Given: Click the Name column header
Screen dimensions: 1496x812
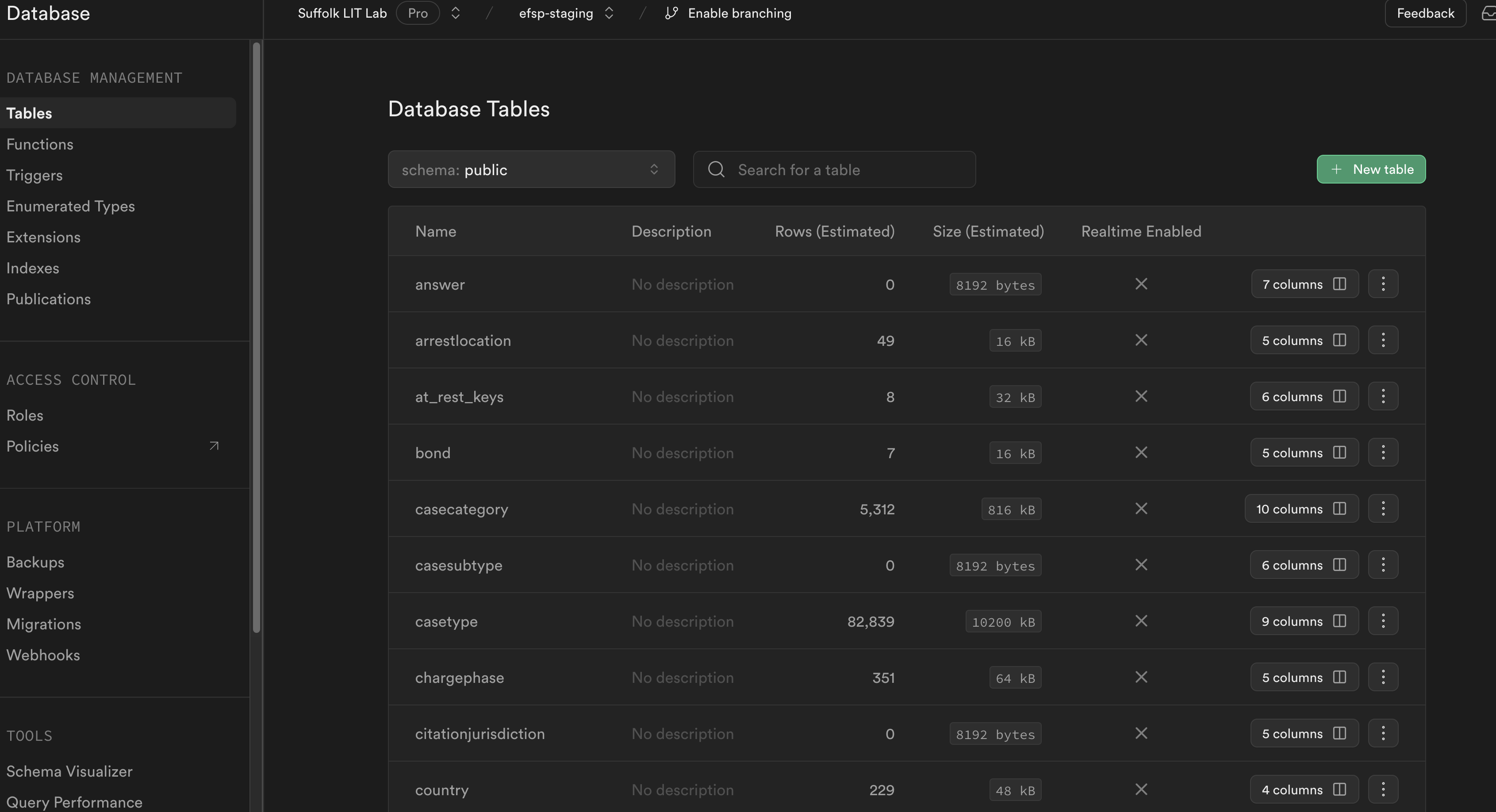Looking at the screenshot, I should point(436,231).
